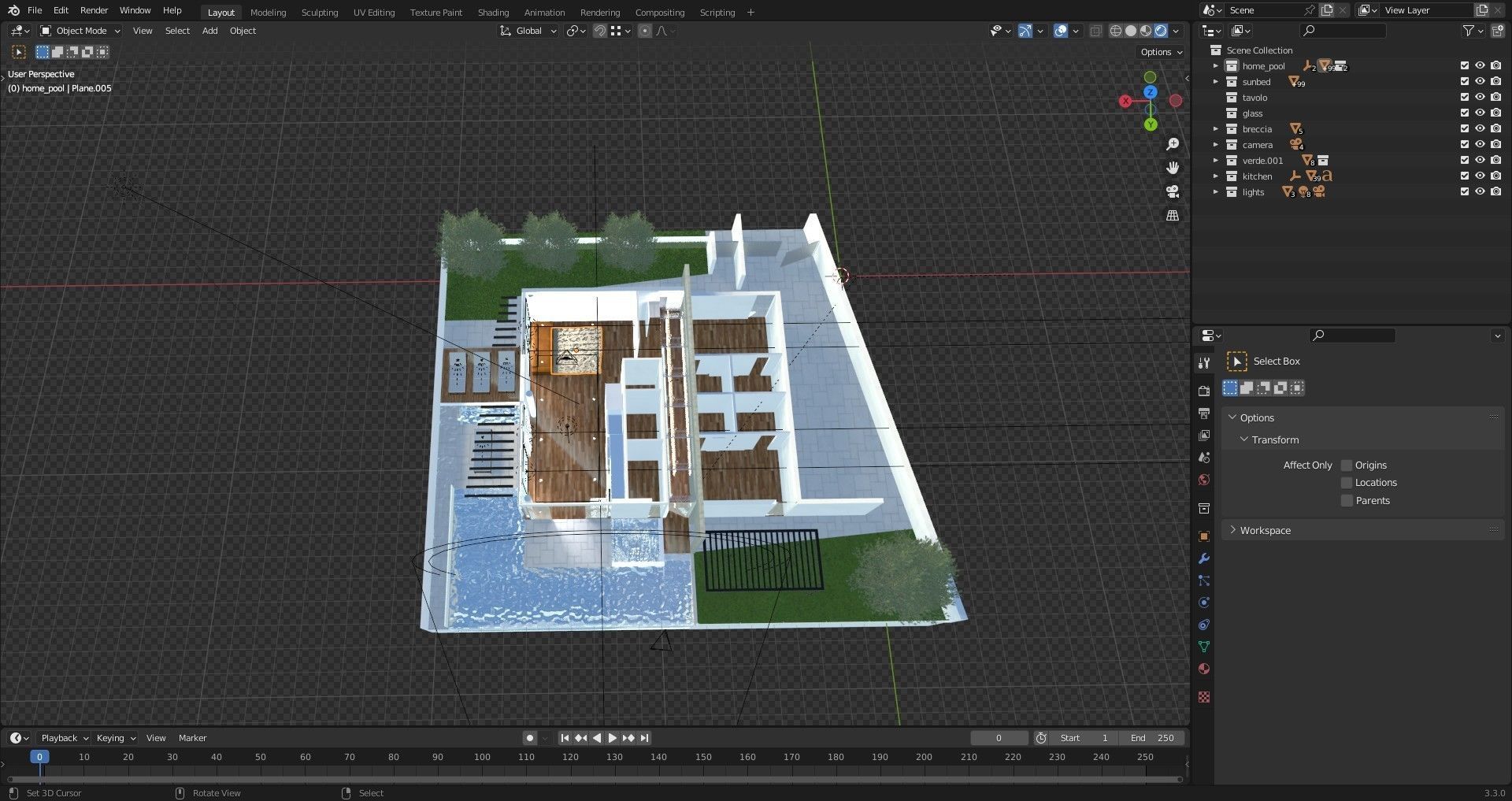Toggle snapping magnet icon
The height and width of the screenshot is (801, 1512).
point(600,31)
